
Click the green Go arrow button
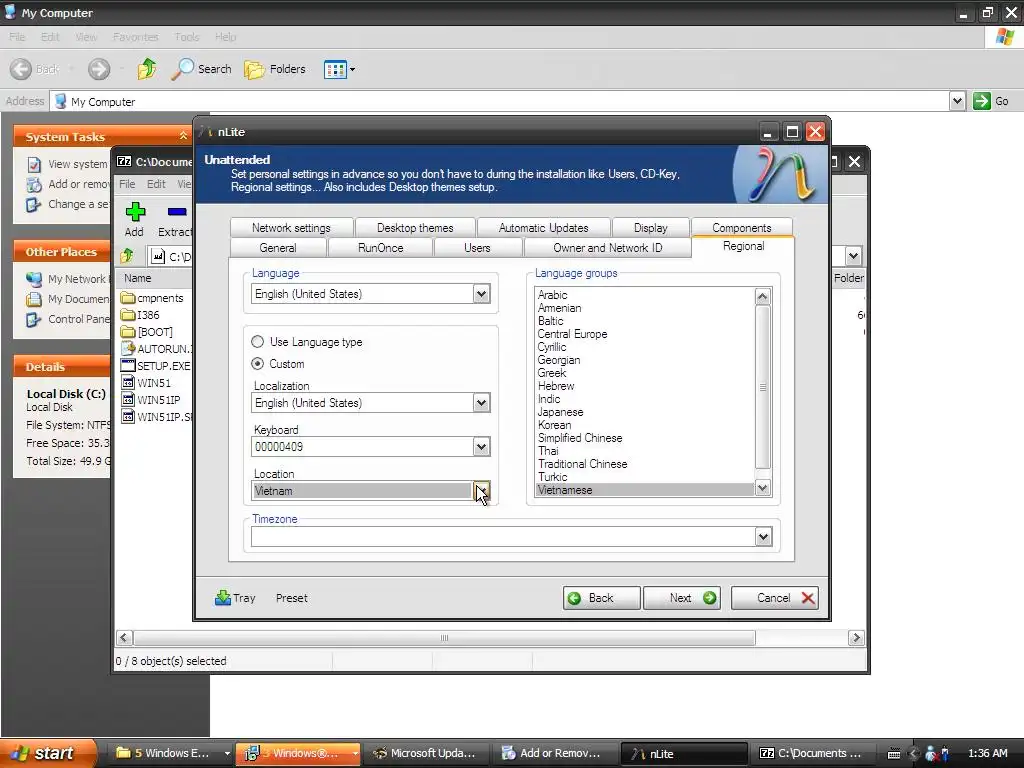(x=982, y=101)
